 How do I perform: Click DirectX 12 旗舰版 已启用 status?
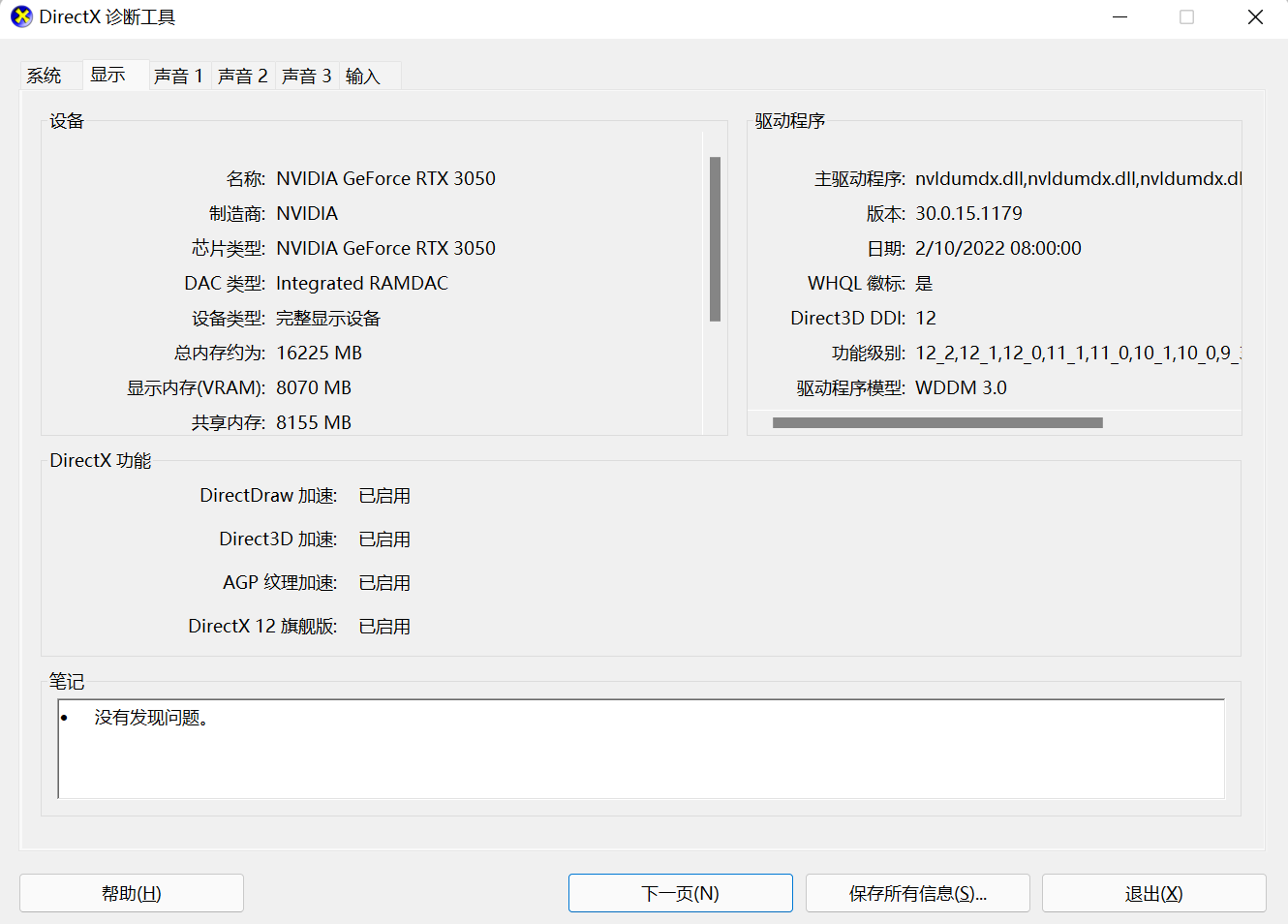384,626
